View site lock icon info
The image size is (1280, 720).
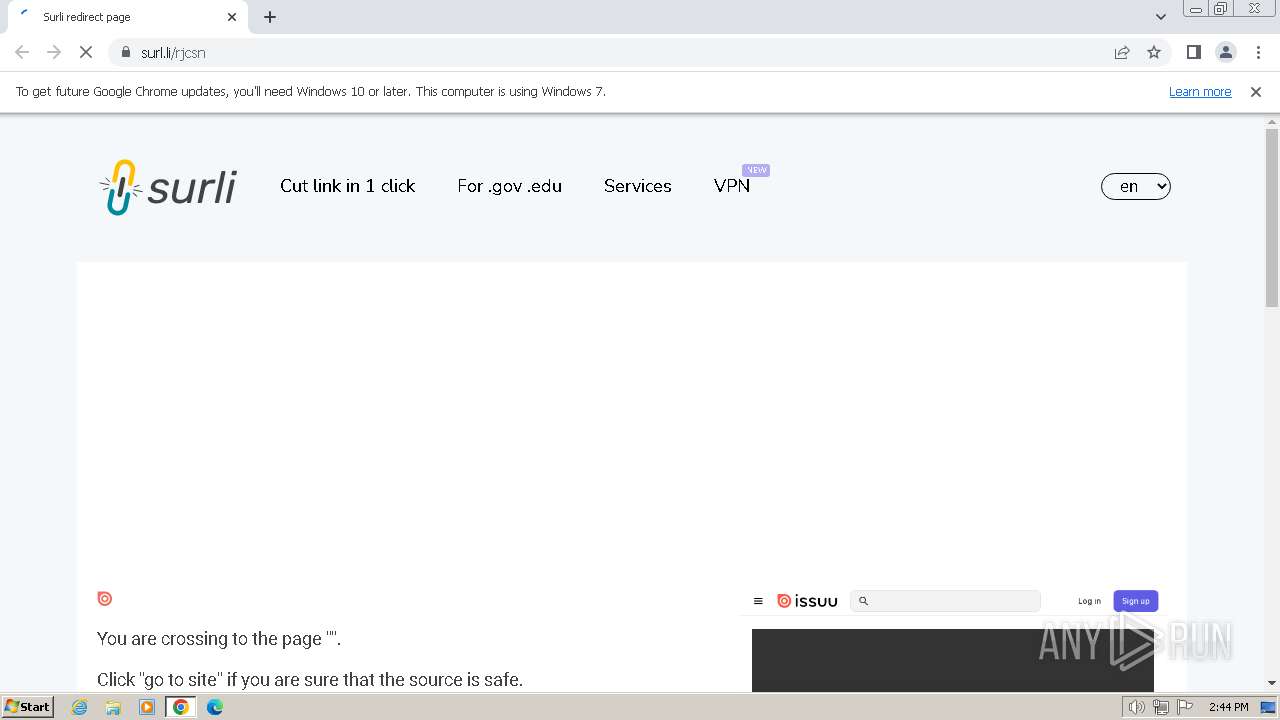tap(125, 52)
